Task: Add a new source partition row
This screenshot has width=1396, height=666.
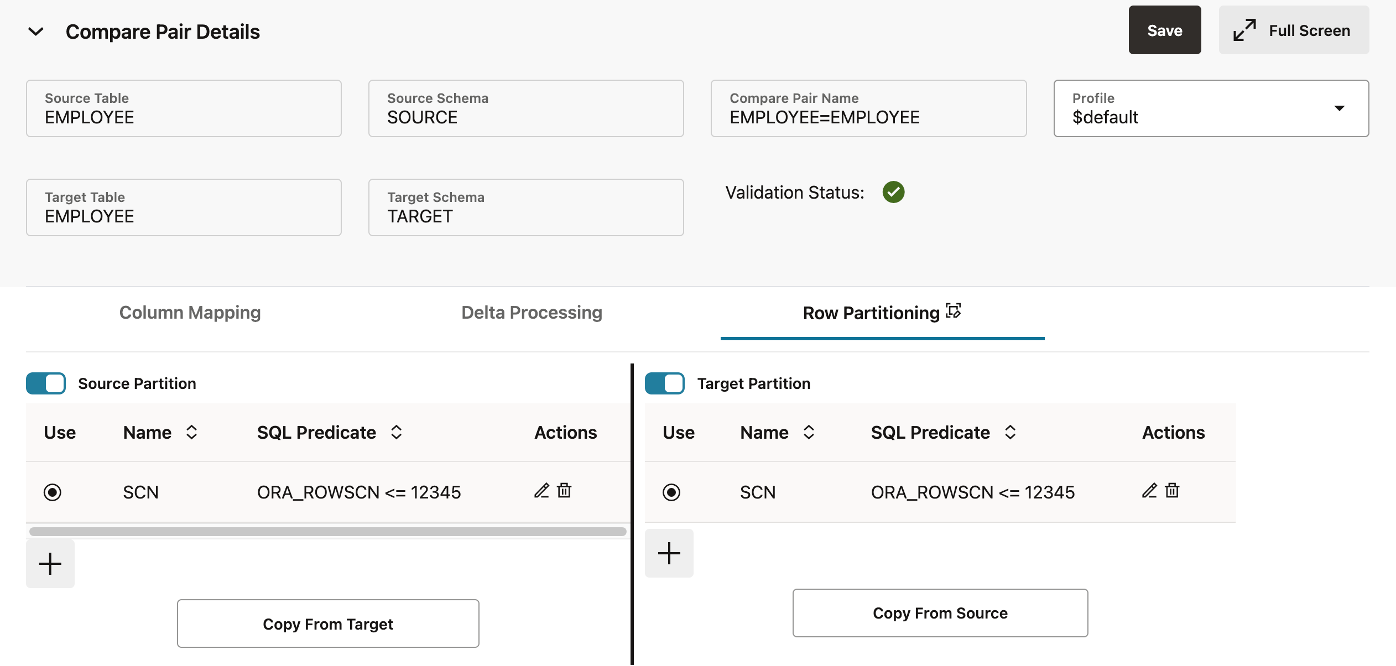Action: pos(50,564)
